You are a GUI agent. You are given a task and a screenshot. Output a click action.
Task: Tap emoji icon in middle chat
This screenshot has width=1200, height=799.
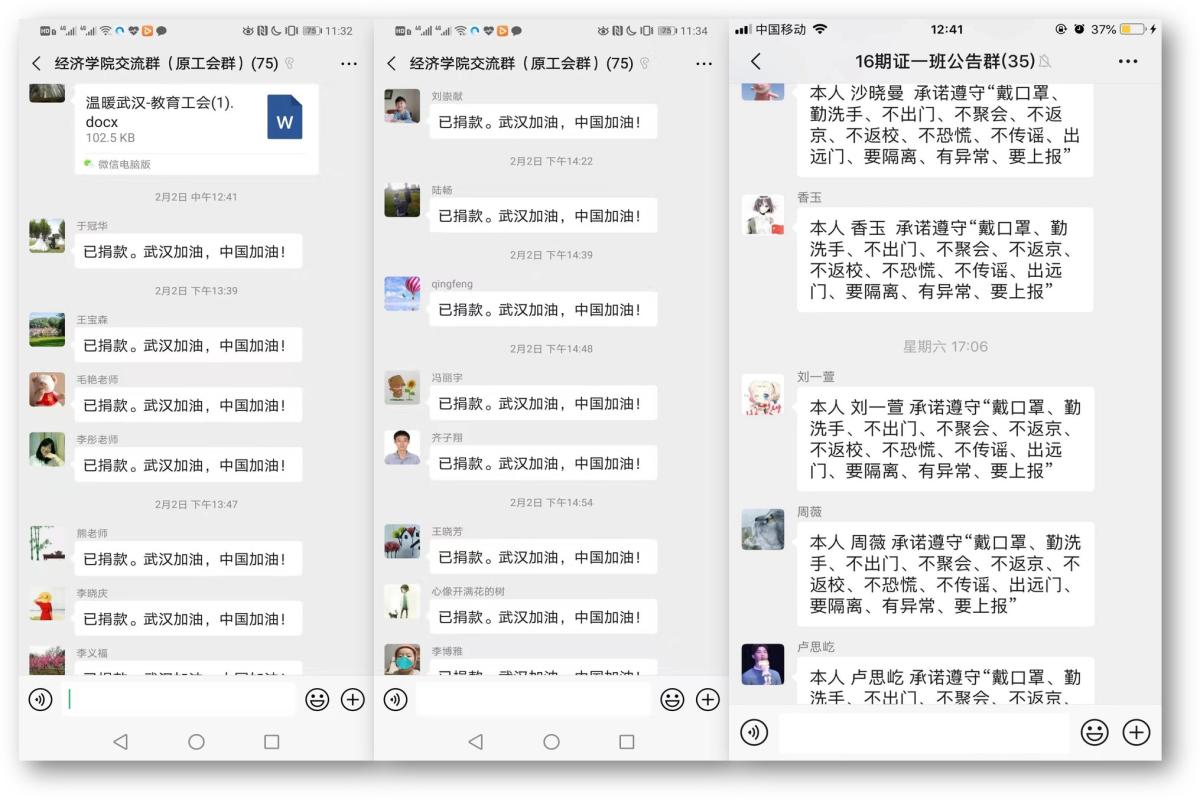point(672,700)
